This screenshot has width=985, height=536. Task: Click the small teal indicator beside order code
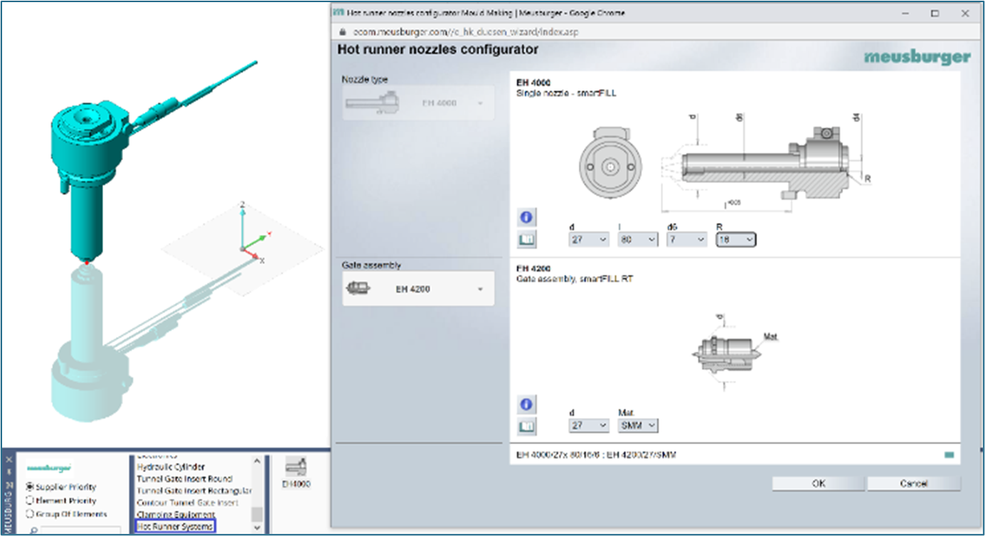point(948,456)
